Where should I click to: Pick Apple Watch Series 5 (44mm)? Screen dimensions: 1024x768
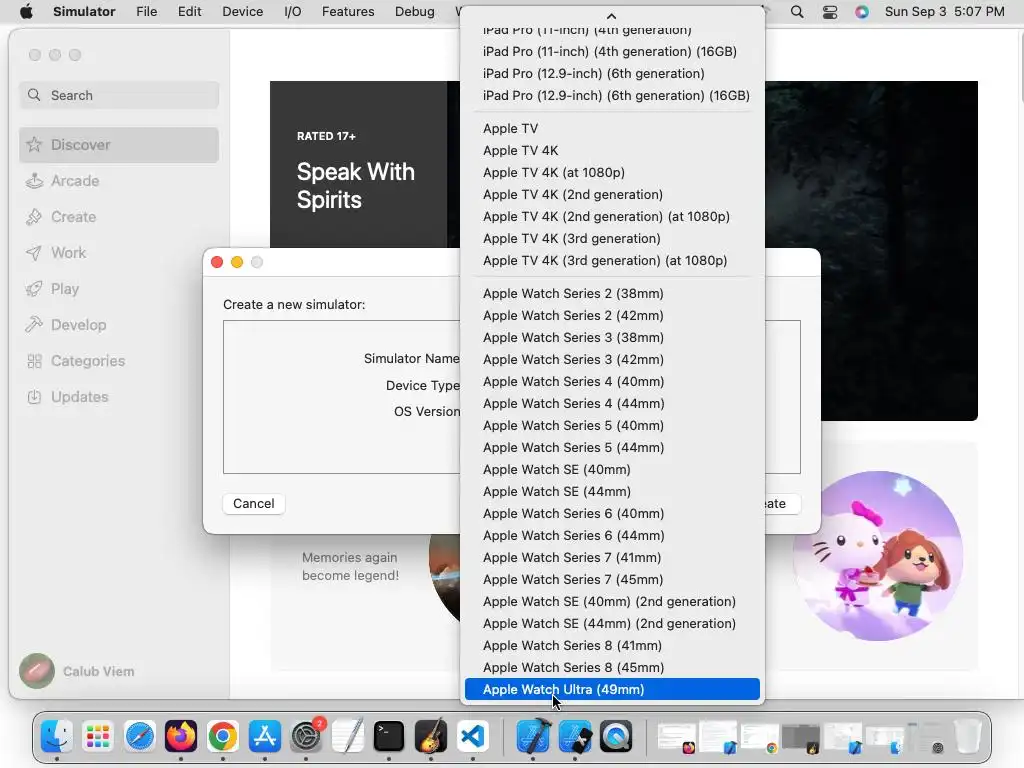coord(612,447)
